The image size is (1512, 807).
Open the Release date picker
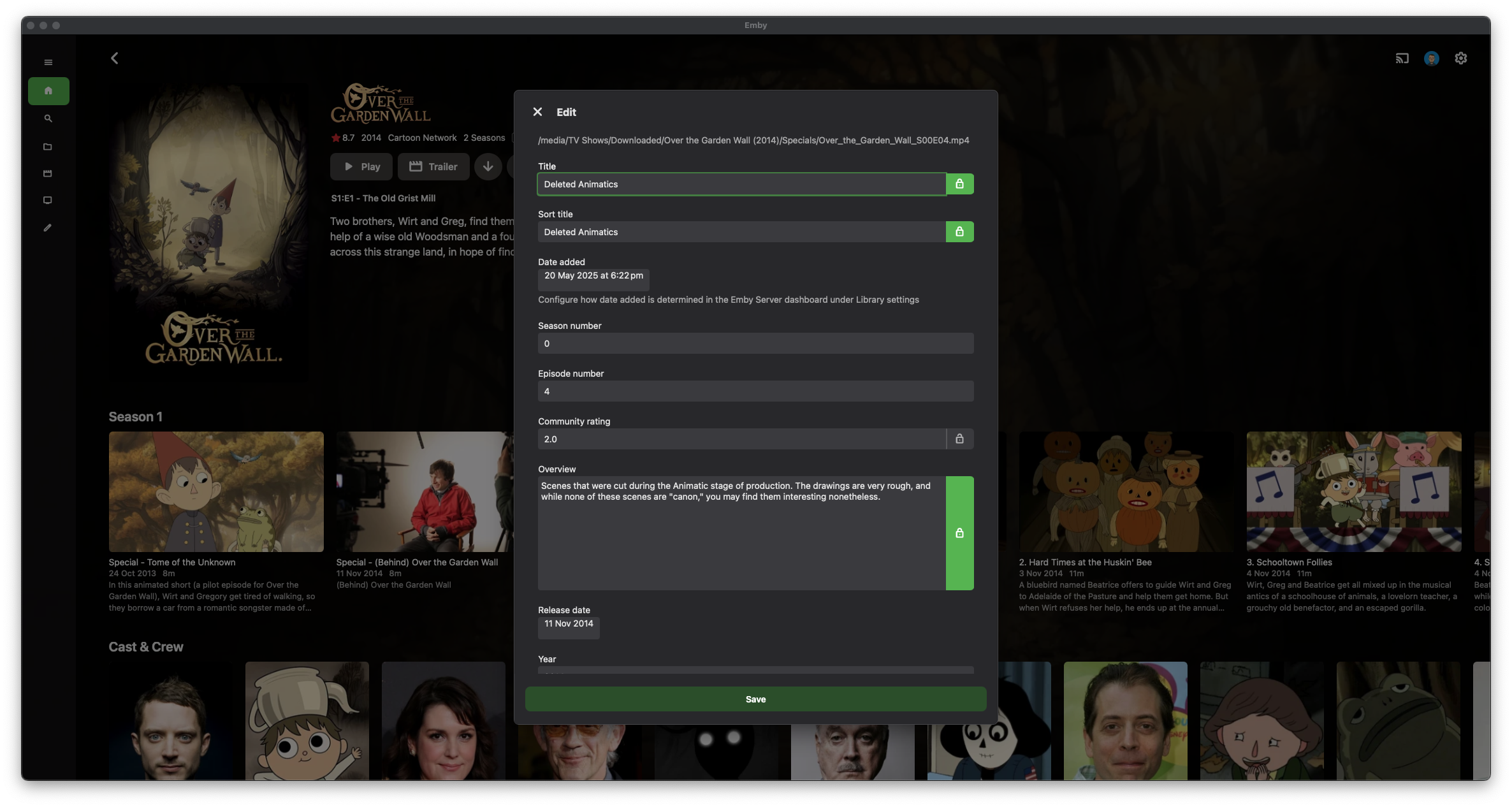[569, 625]
